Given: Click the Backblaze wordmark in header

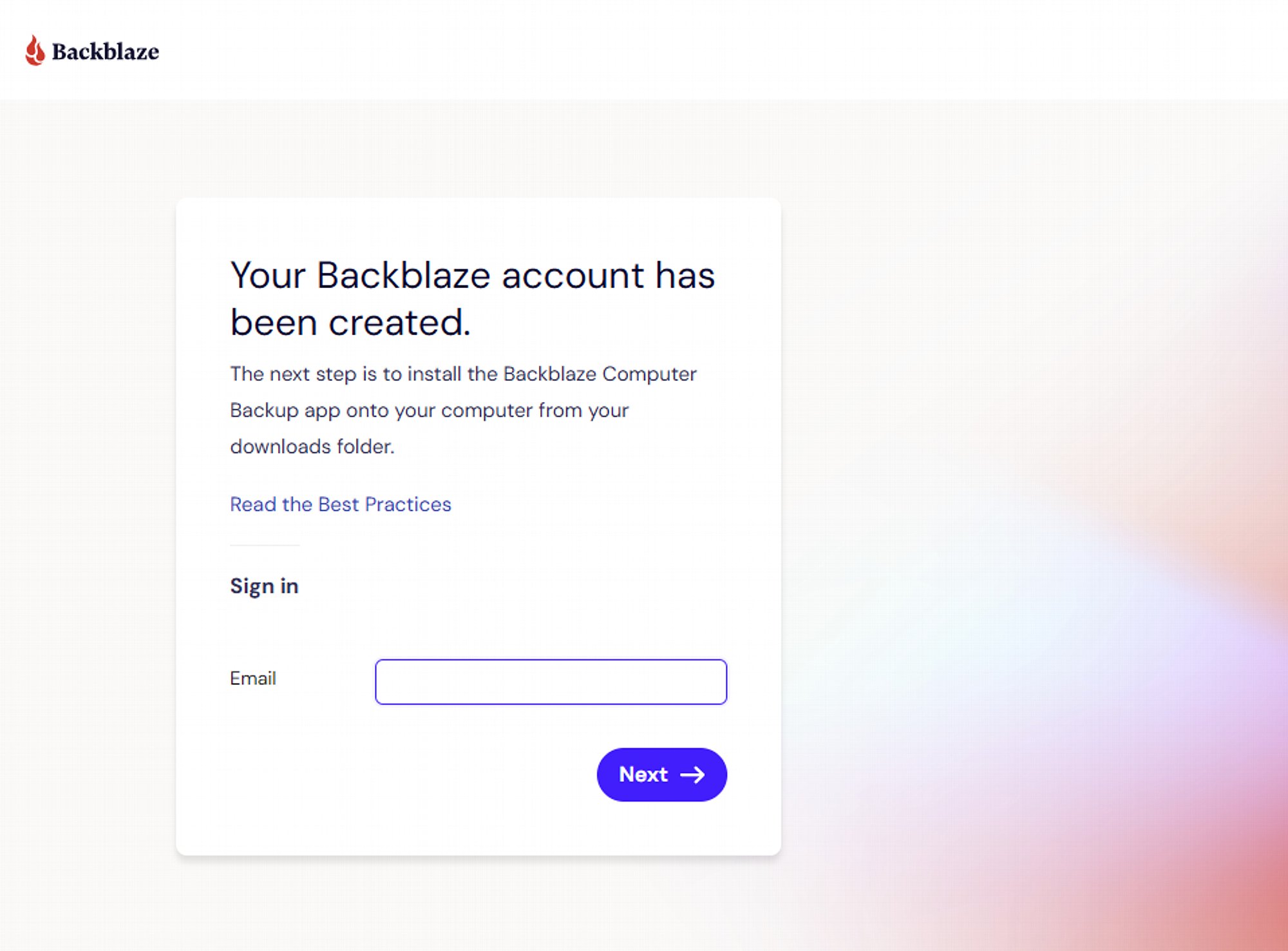Looking at the screenshot, I should (106, 52).
